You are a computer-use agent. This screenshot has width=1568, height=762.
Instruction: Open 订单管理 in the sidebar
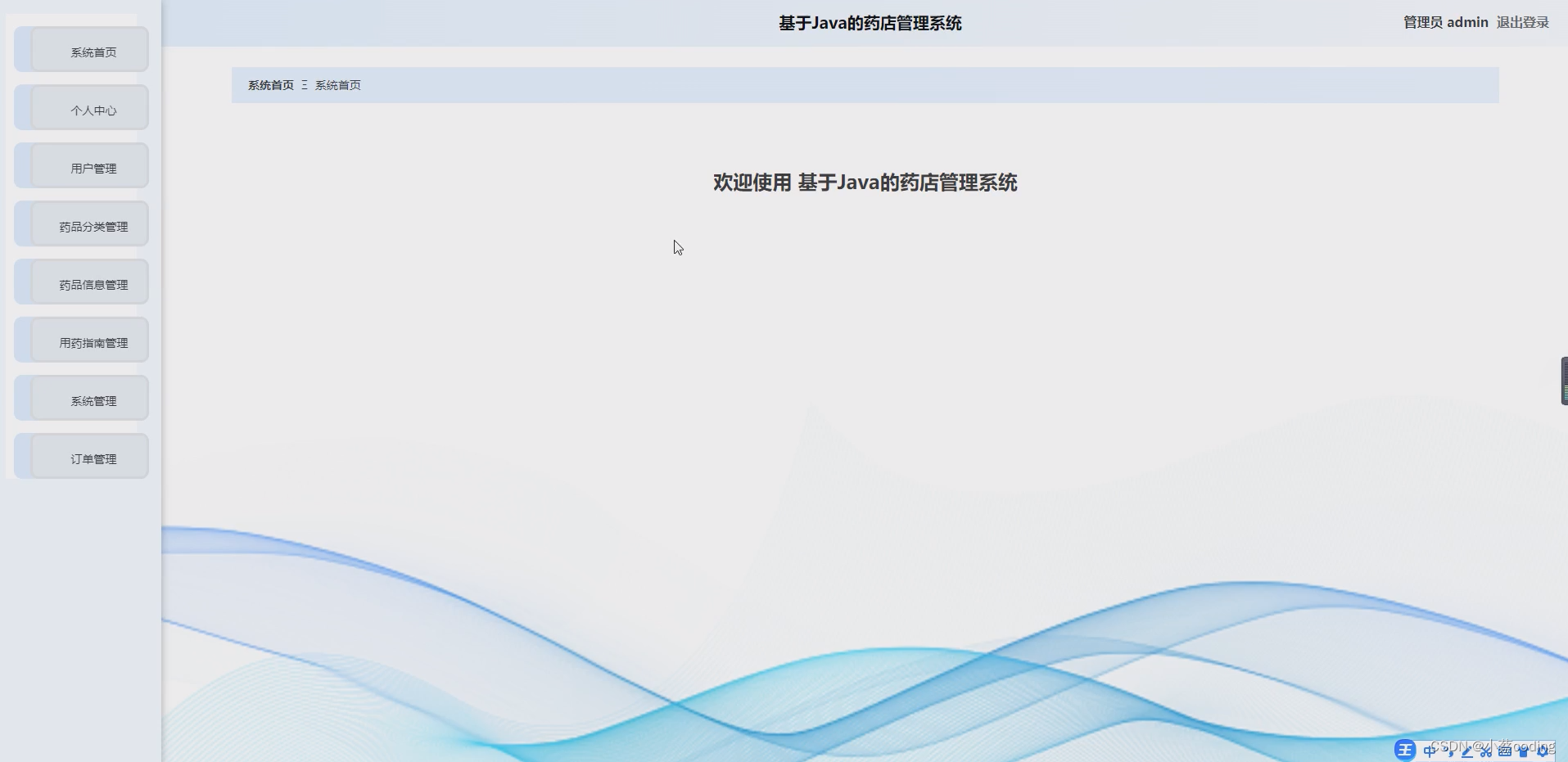click(81, 457)
